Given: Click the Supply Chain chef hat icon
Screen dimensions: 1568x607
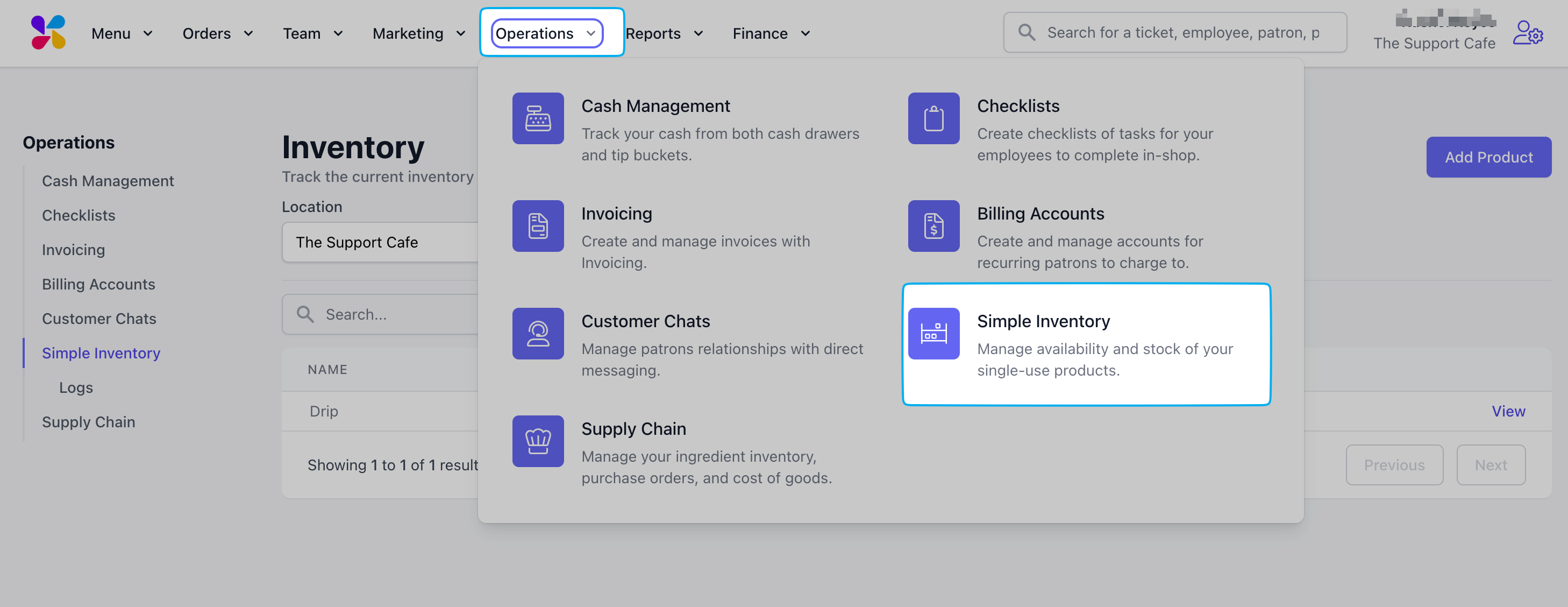Looking at the screenshot, I should click(x=538, y=441).
